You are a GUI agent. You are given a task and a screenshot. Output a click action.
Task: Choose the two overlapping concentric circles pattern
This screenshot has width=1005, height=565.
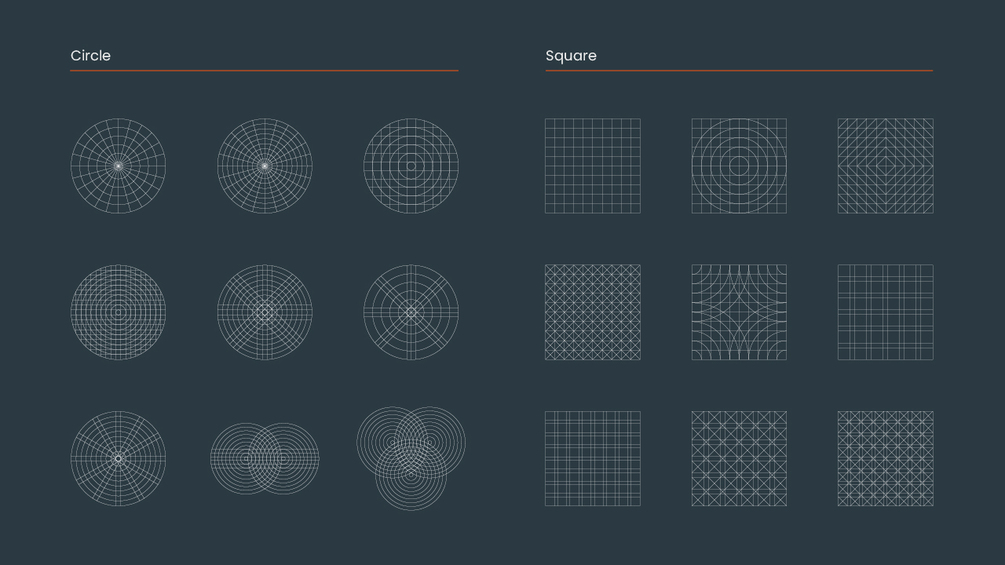[x=265, y=459]
